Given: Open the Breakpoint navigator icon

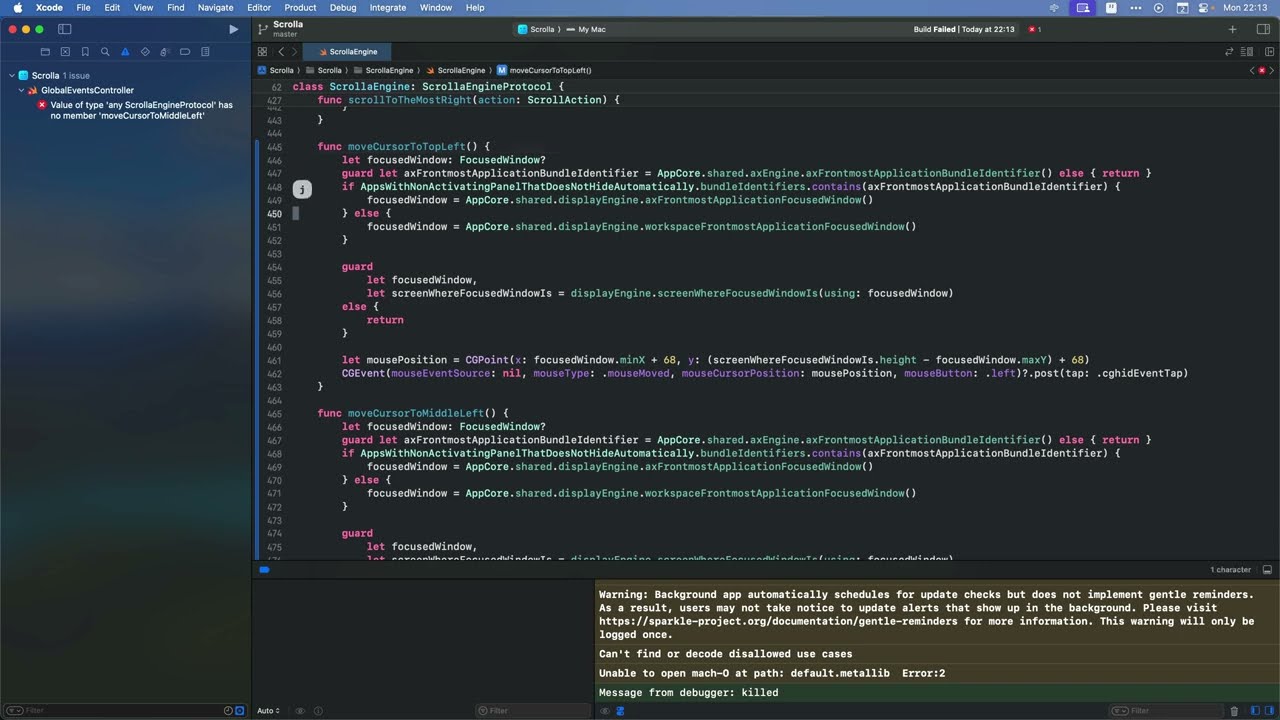Looking at the screenshot, I should [x=185, y=52].
